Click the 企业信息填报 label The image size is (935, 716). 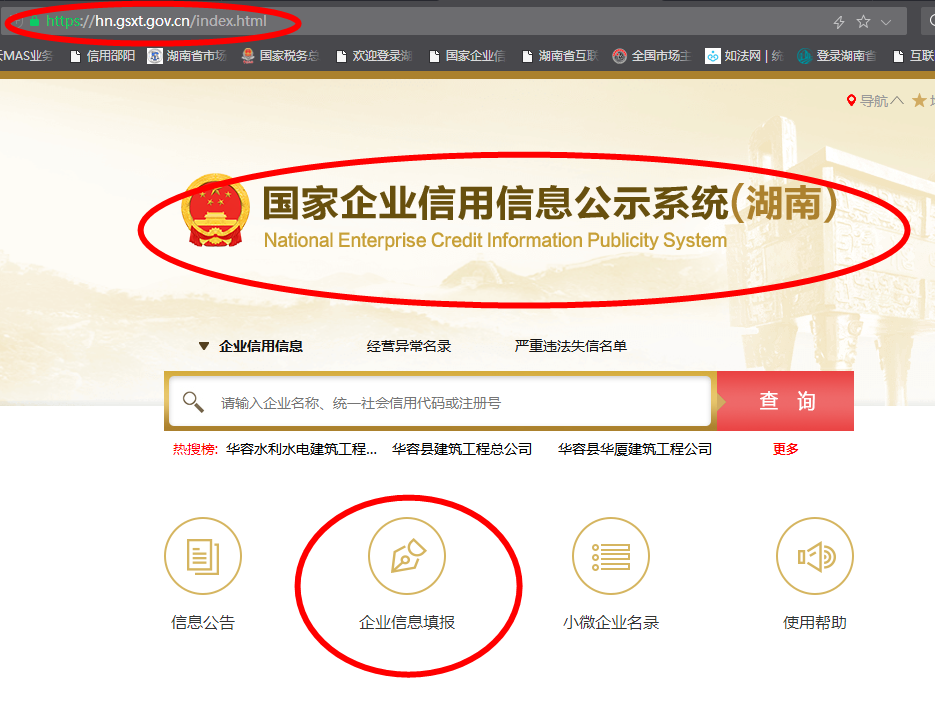tap(407, 622)
